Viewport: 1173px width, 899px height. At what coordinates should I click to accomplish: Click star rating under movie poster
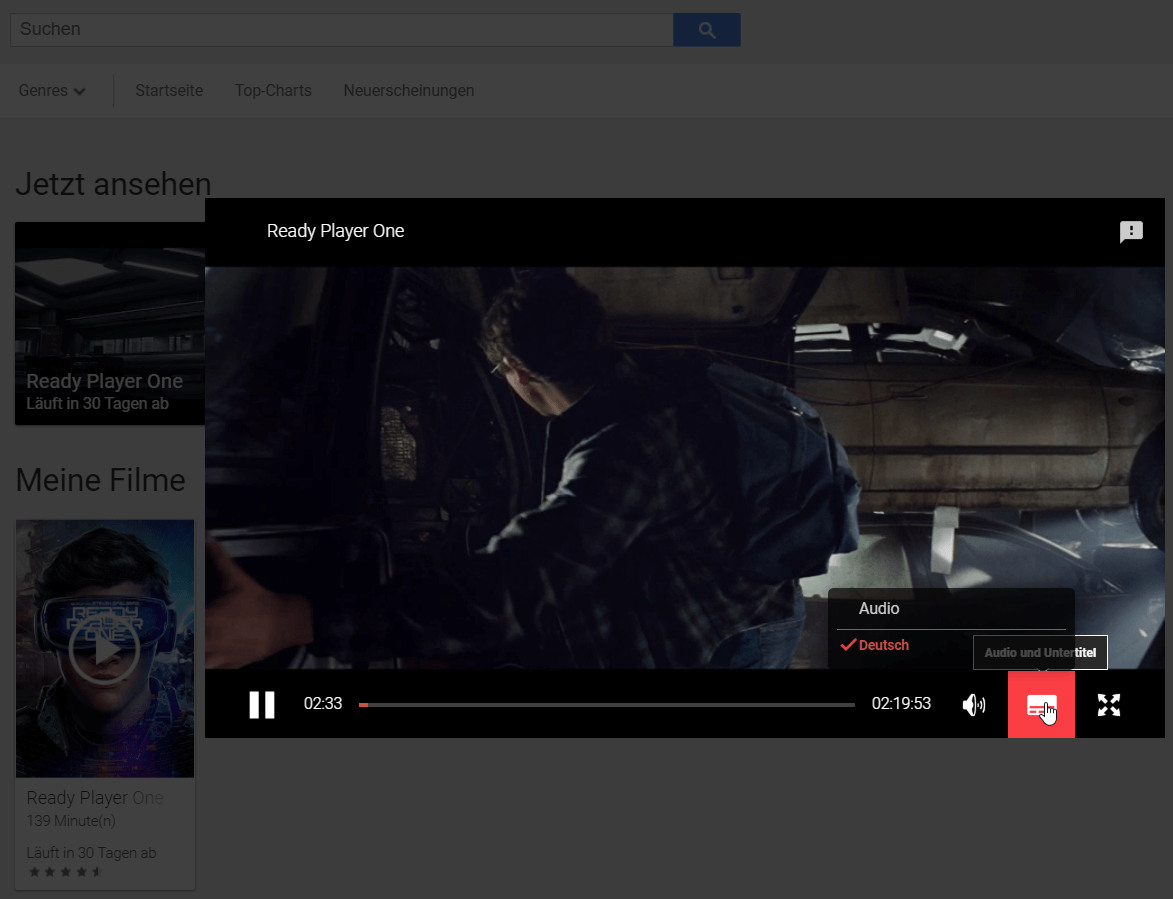66,872
